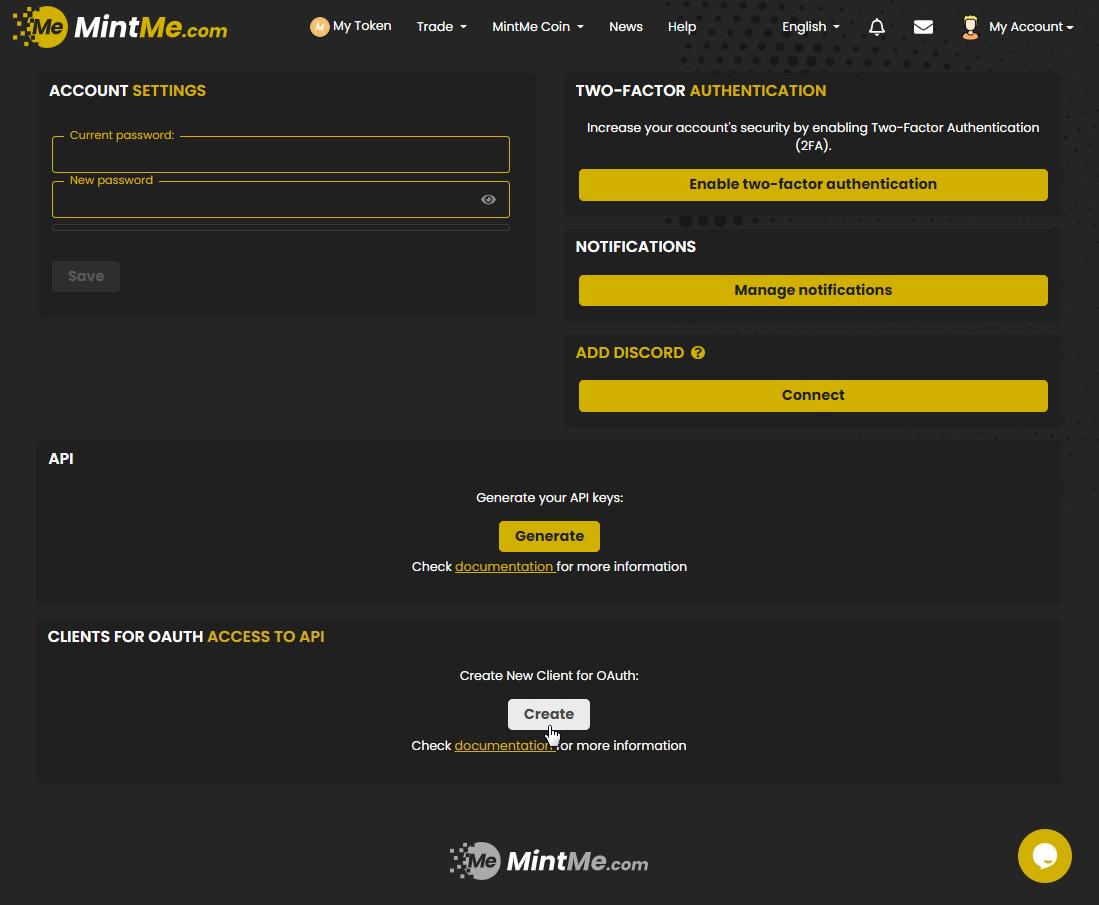Screen dimensions: 1099x905
Task: Click the footer MintMe logo
Action: [549, 861]
